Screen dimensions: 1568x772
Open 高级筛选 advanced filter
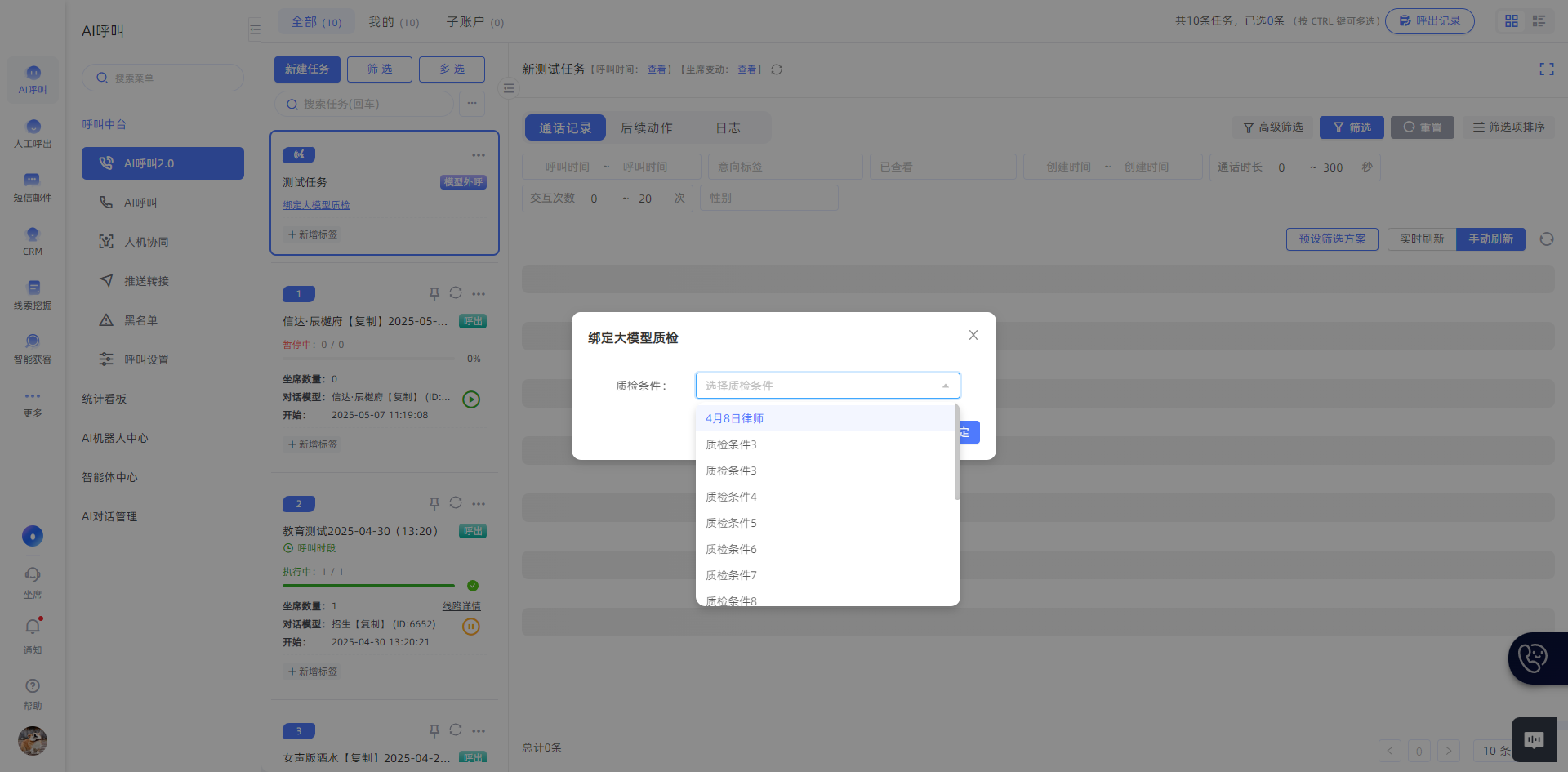[1273, 127]
